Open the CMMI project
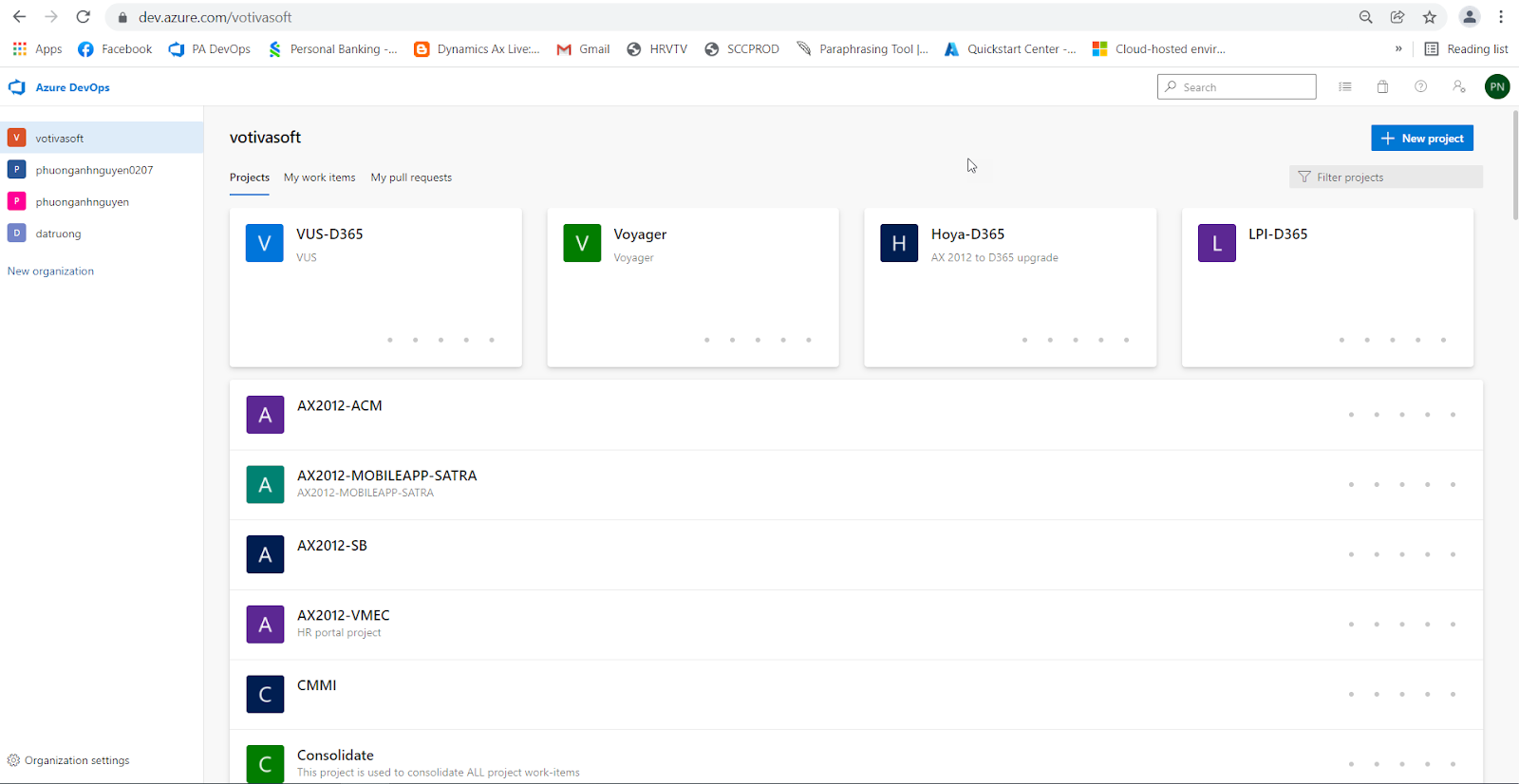 856,695
